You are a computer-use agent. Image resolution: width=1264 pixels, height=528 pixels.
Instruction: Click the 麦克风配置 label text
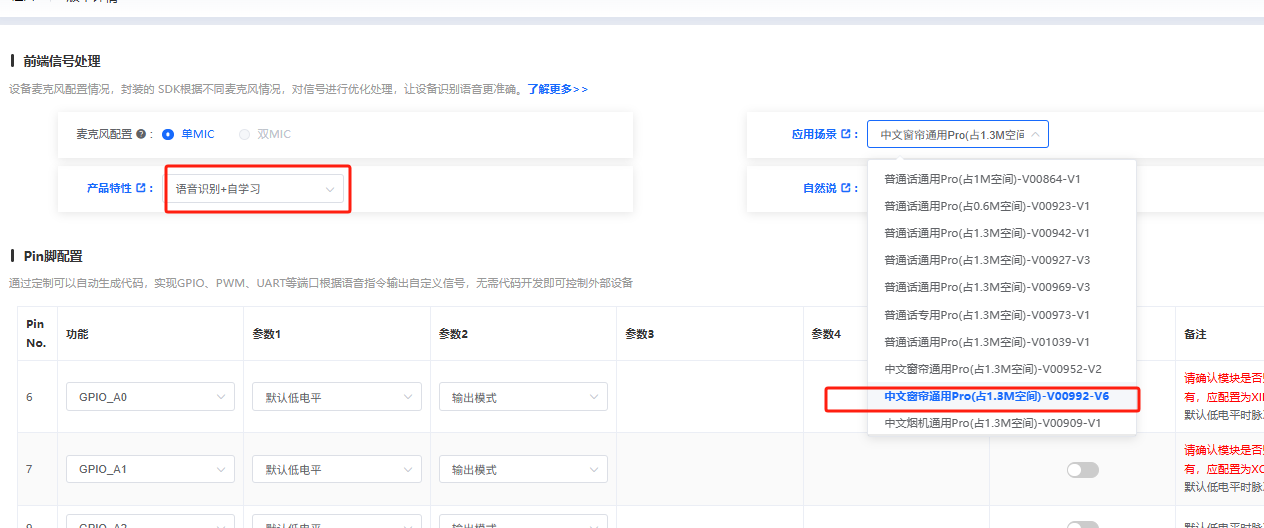pos(104,134)
